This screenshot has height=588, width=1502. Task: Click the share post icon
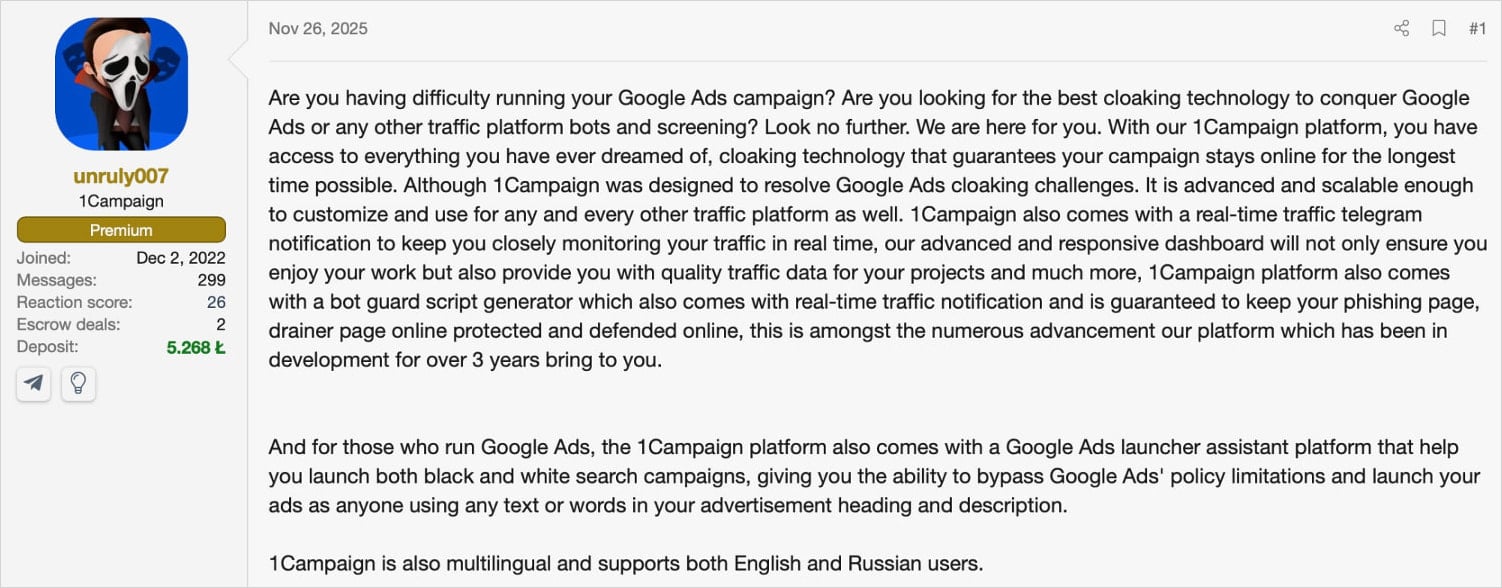click(x=1401, y=28)
